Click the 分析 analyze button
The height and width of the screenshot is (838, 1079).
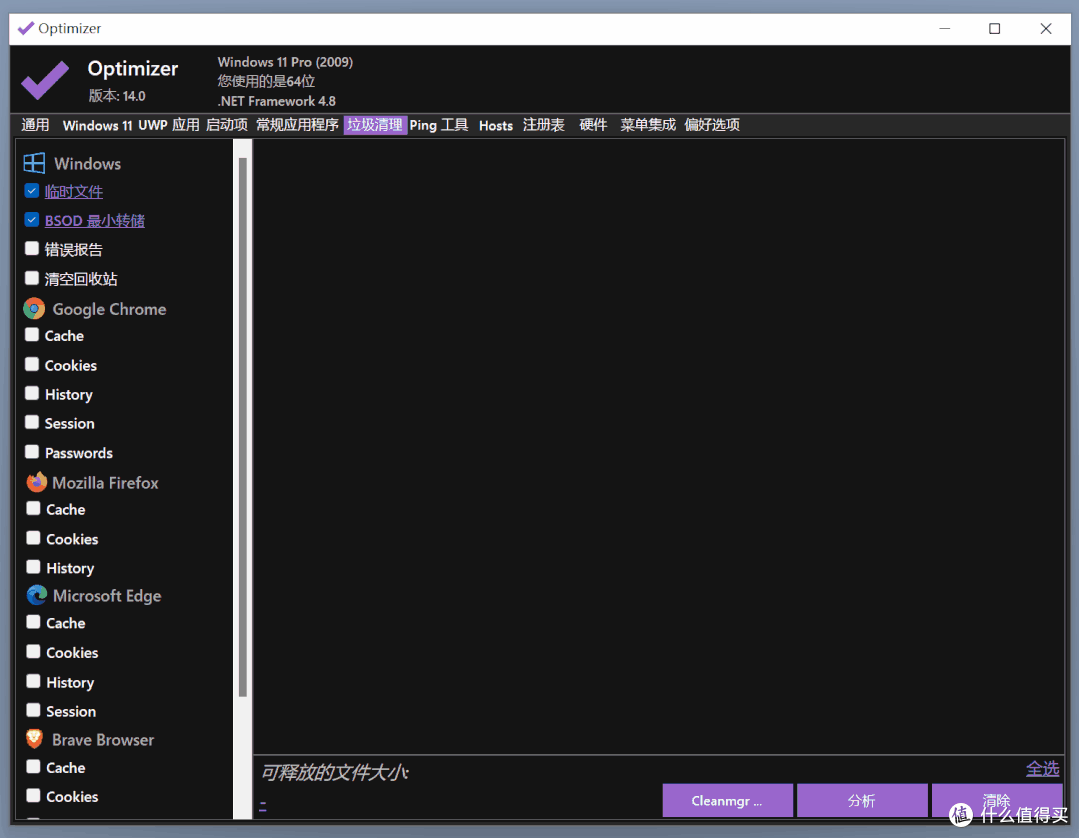862,800
